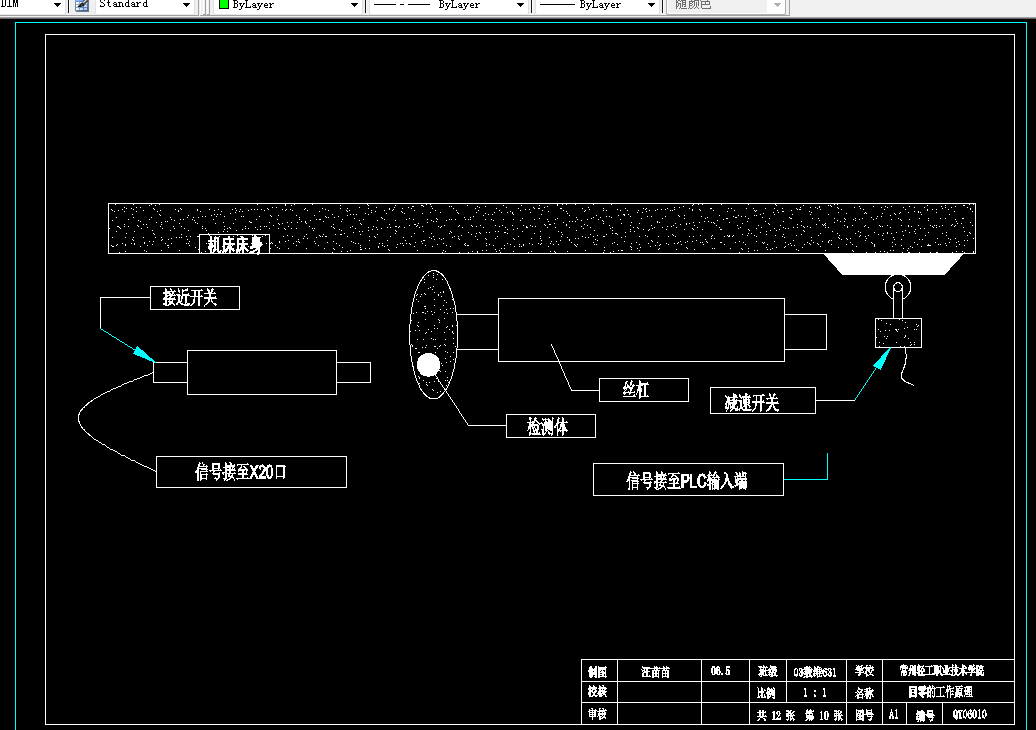Open the Standard text style dropdown
Image resolution: width=1036 pixels, height=730 pixels.
pyautogui.click(x=185, y=6)
